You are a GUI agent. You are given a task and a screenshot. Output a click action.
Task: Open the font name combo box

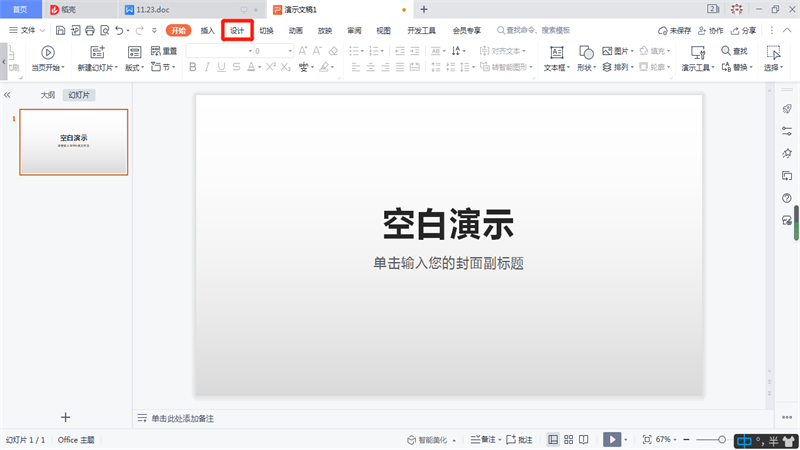(x=219, y=51)
